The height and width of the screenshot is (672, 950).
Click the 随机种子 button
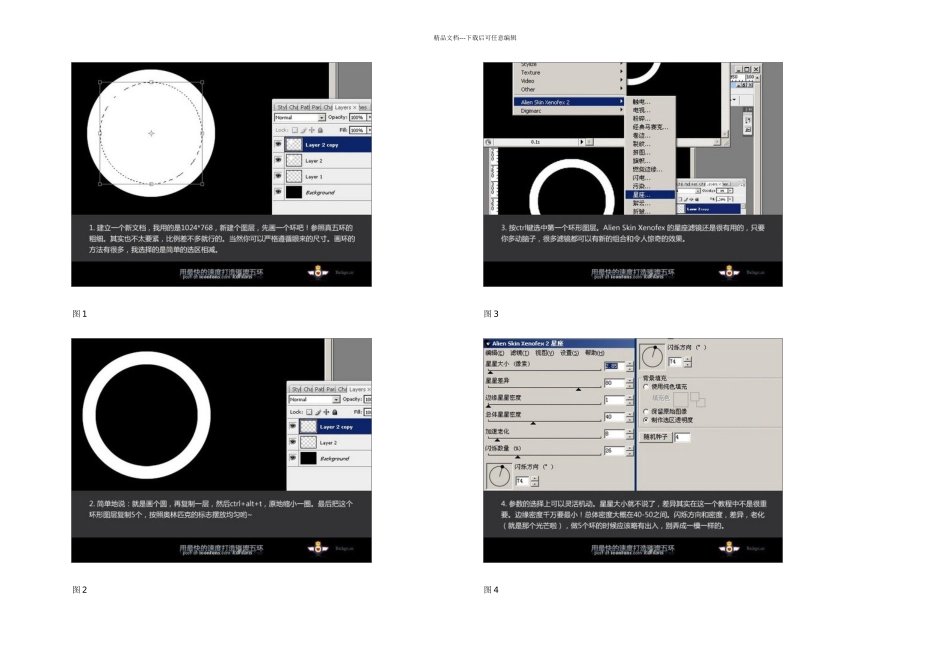tap(656, 437)
